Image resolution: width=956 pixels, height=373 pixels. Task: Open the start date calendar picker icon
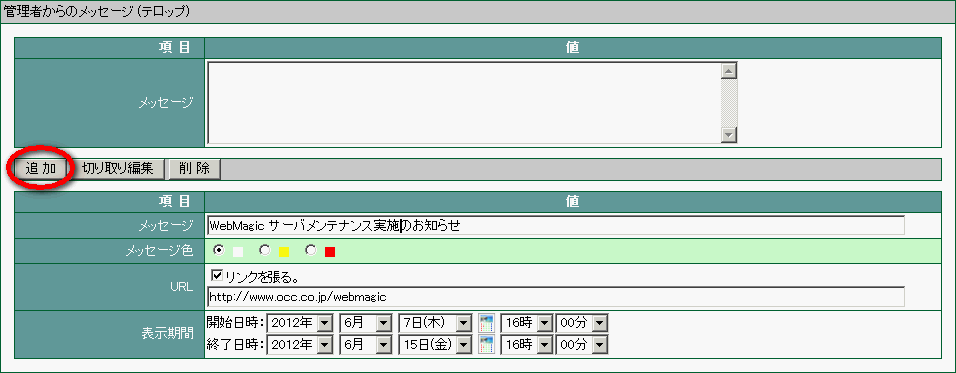tap(486, 323)
